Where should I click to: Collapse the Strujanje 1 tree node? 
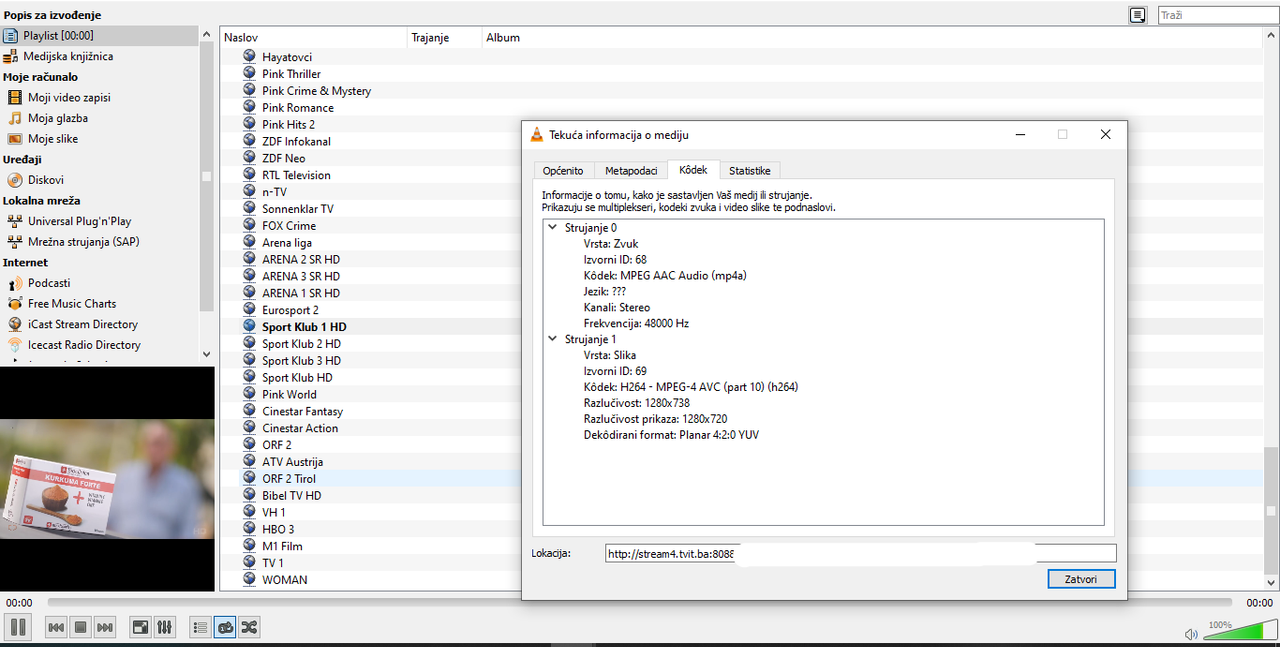(552, 339)
